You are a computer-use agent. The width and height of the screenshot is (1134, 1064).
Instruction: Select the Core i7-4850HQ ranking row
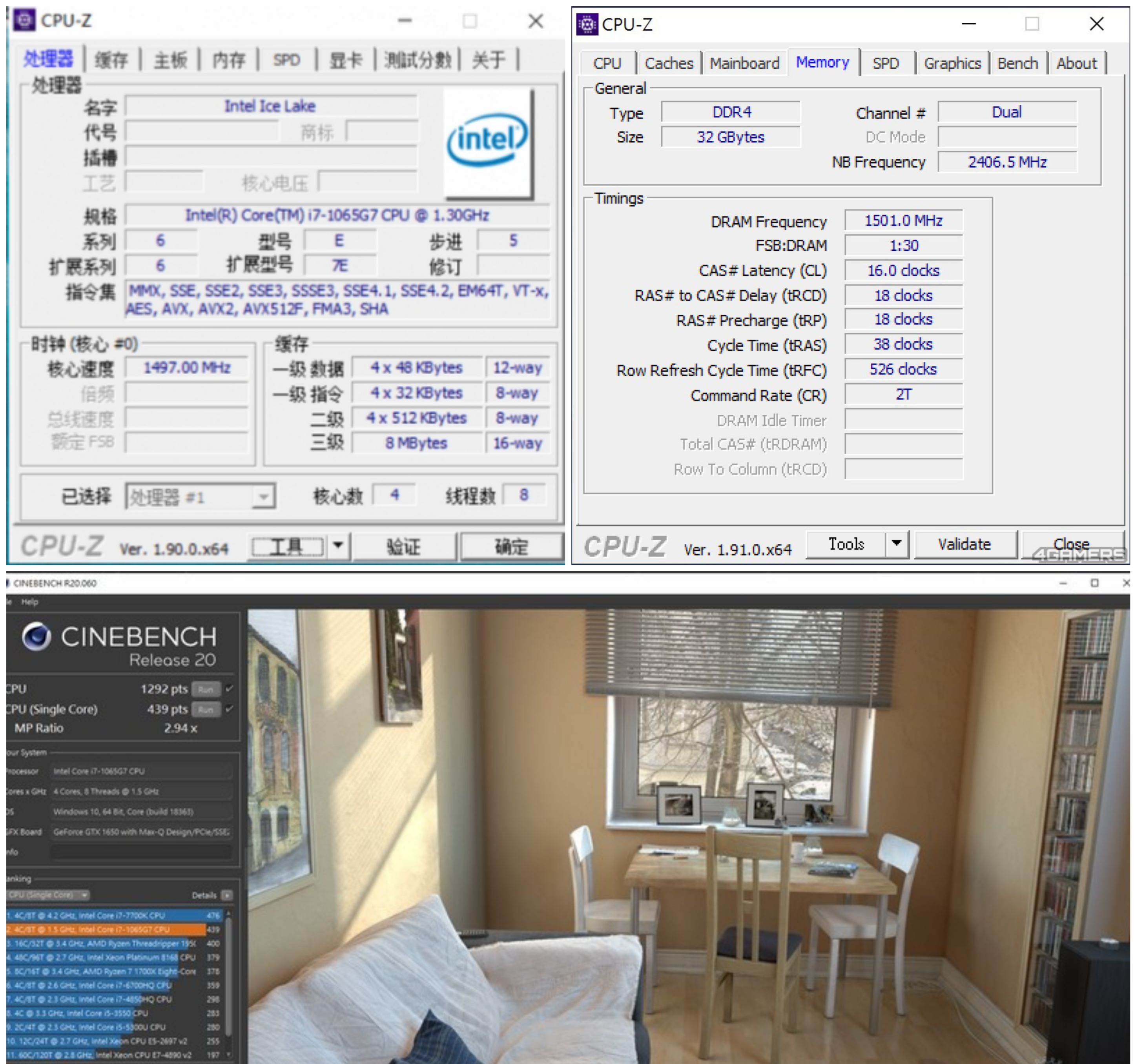point(114,1000)
